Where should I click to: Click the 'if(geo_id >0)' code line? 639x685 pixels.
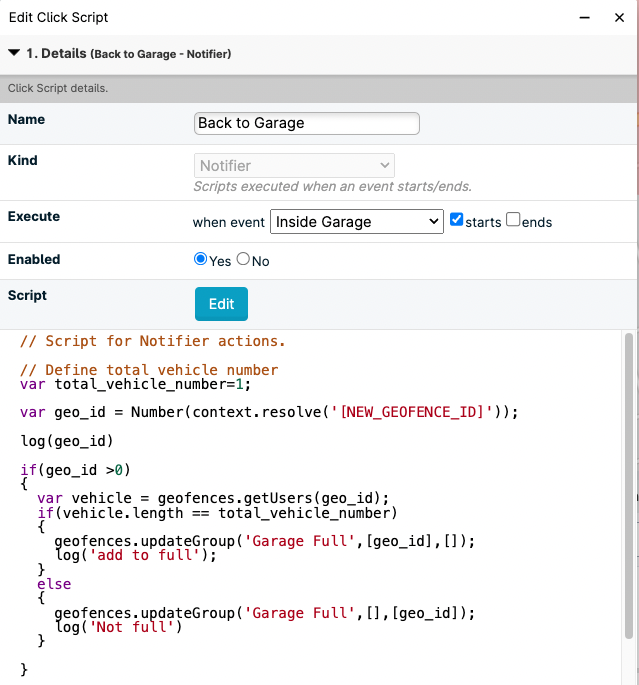tap(75, 470)
